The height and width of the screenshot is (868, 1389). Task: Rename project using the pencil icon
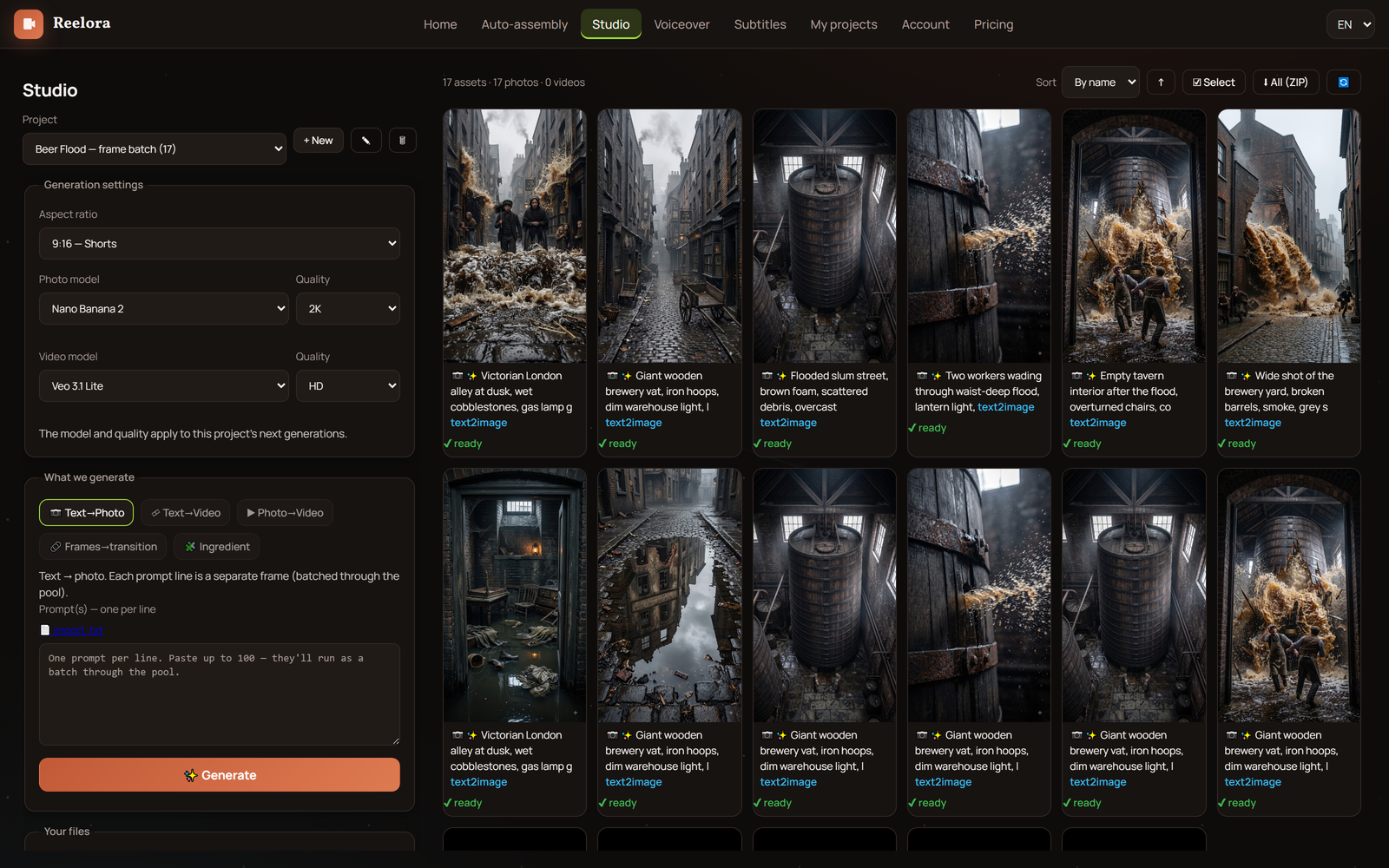tap(366, 141)
